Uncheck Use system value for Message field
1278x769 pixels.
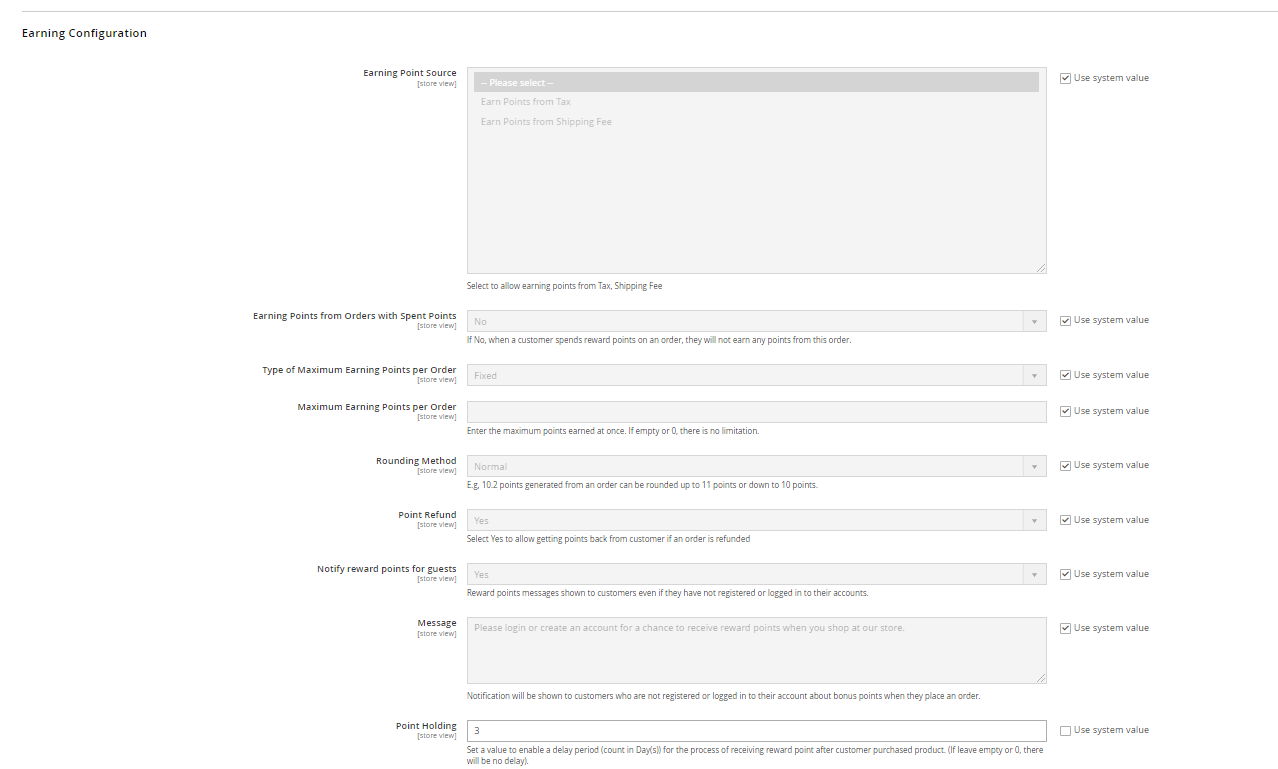tap(1065, 628)
